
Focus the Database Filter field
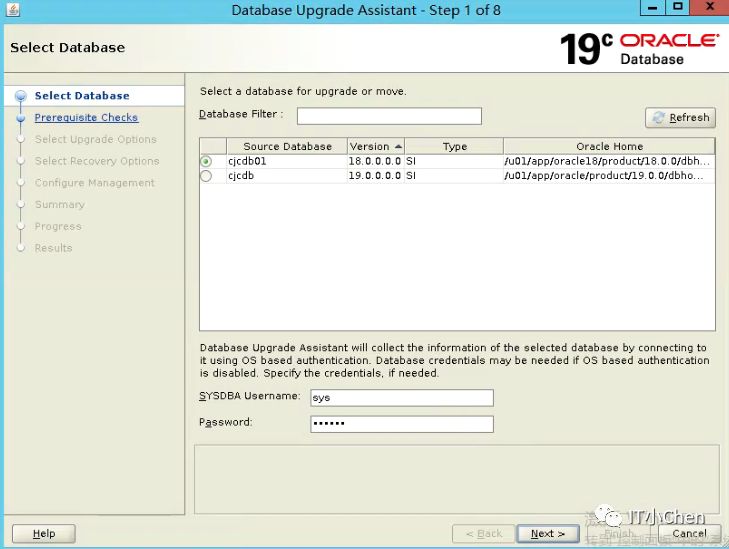[389, 116]
